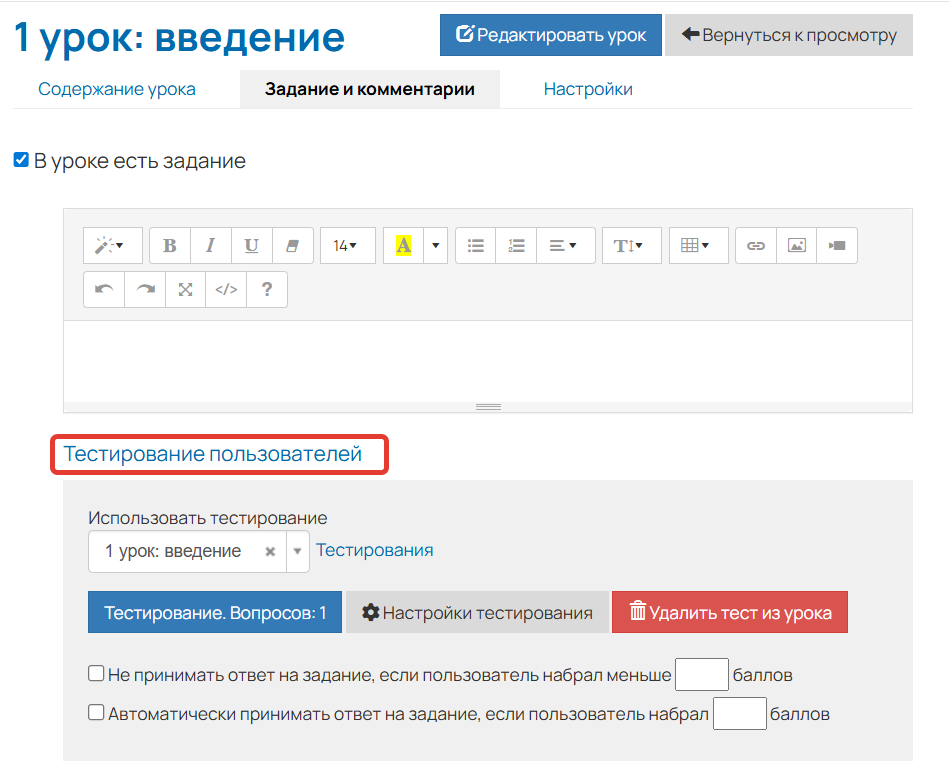Click 'Удалить тест из урока' button

tap(729, 612)
